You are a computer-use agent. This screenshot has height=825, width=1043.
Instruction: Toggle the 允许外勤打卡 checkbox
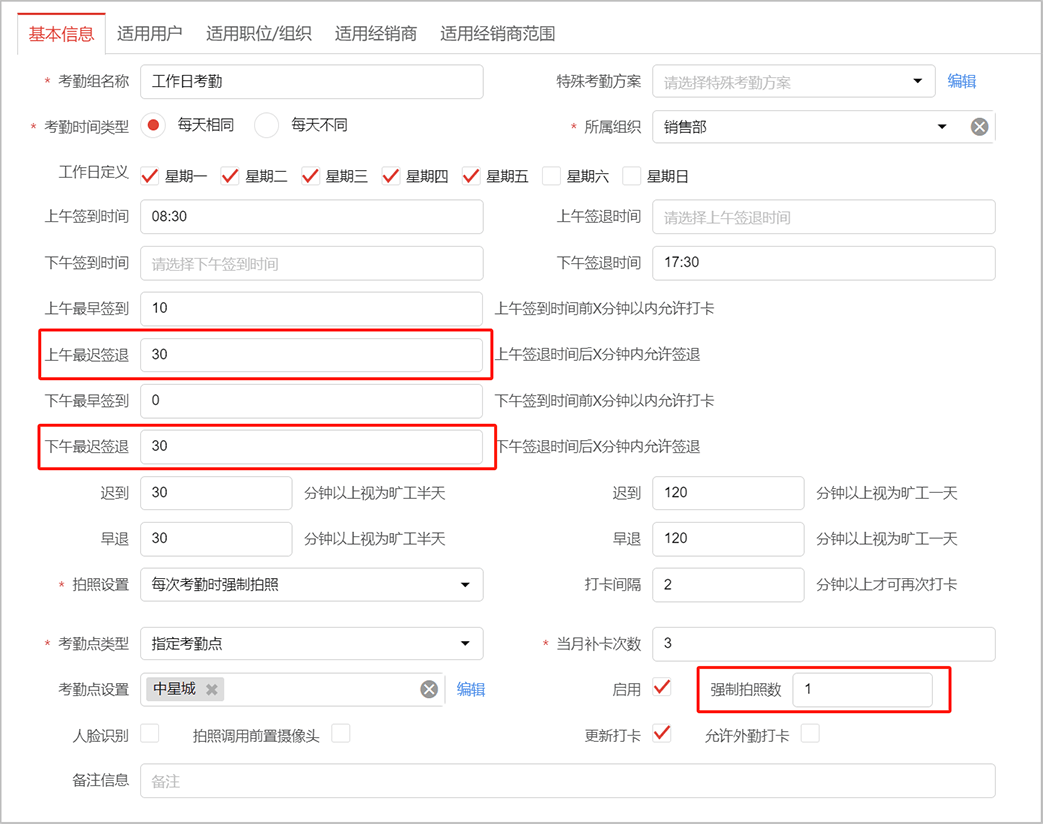point(810,734)
